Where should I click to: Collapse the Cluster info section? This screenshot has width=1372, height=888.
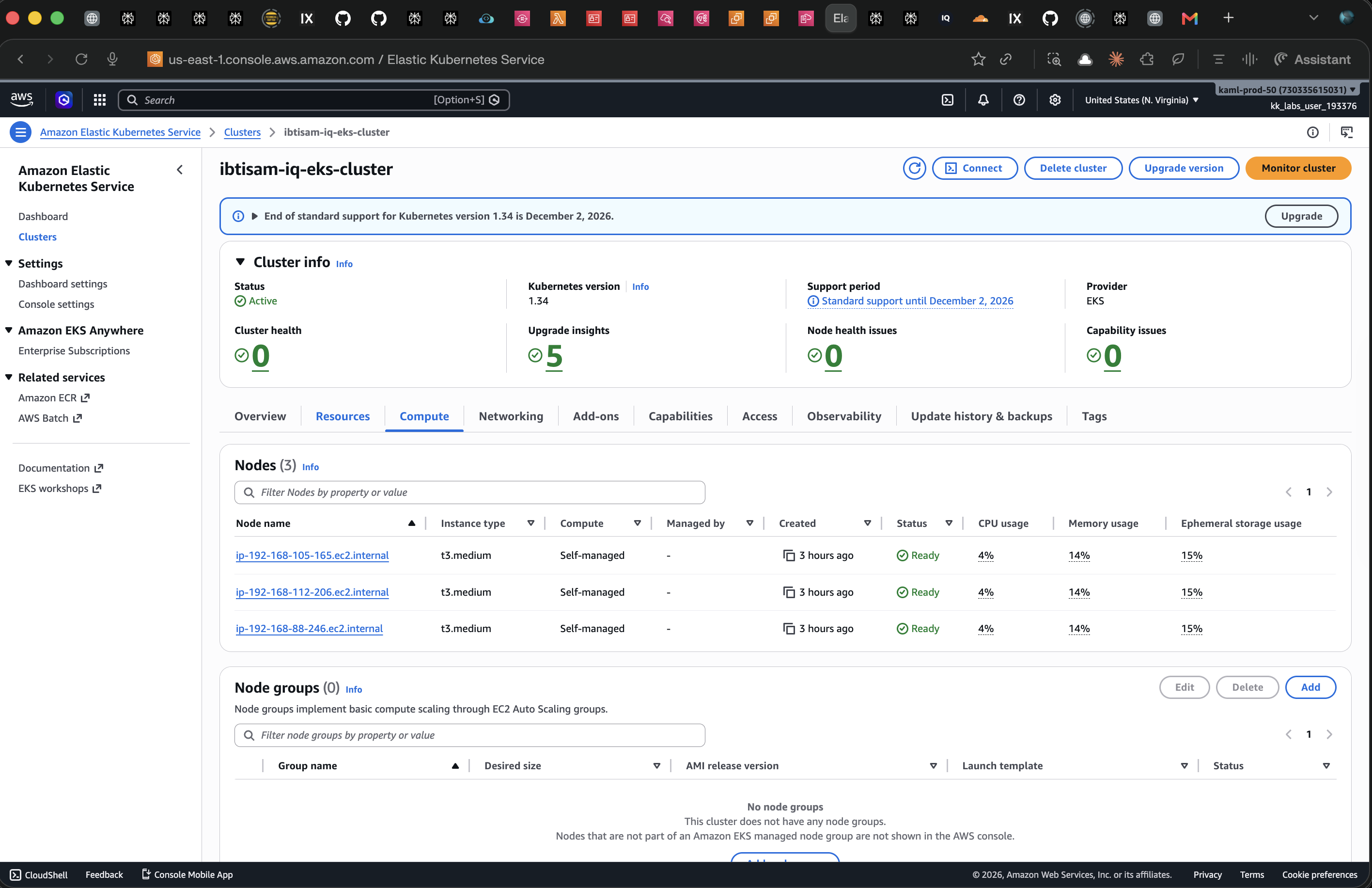pyautogui.click(x=240, y=262)
